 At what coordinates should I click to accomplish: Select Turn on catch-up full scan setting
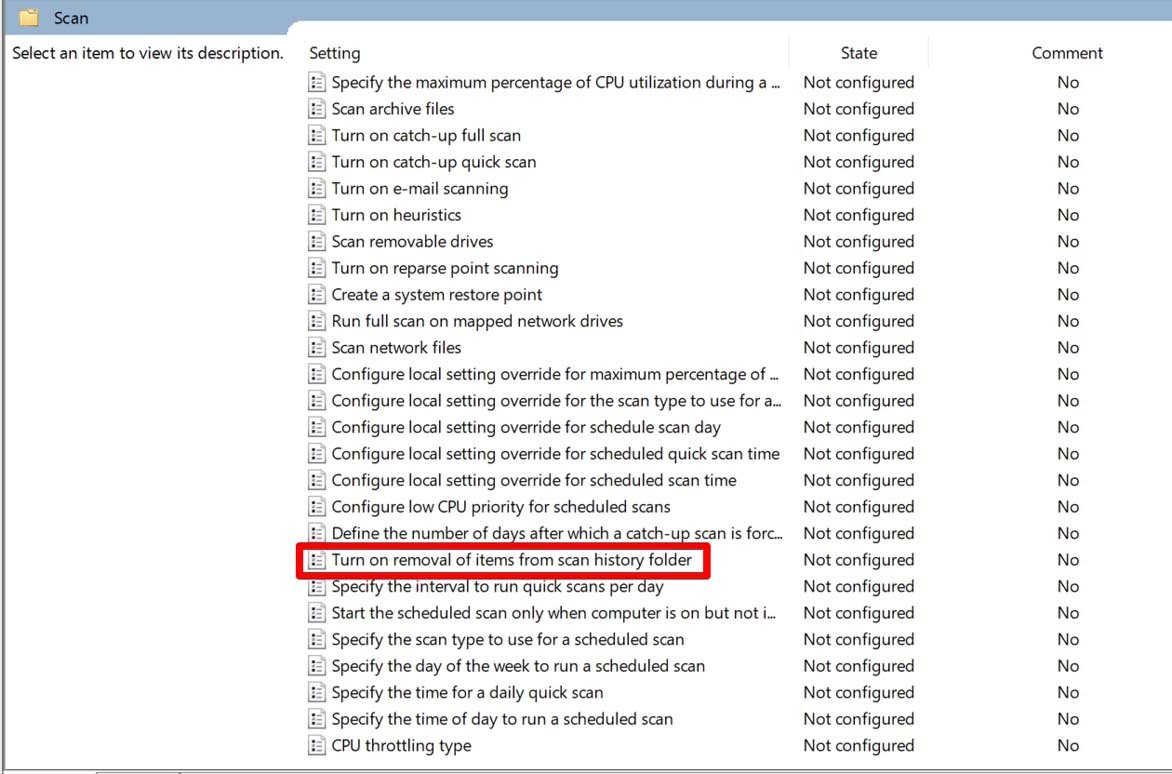pos(426,136)
